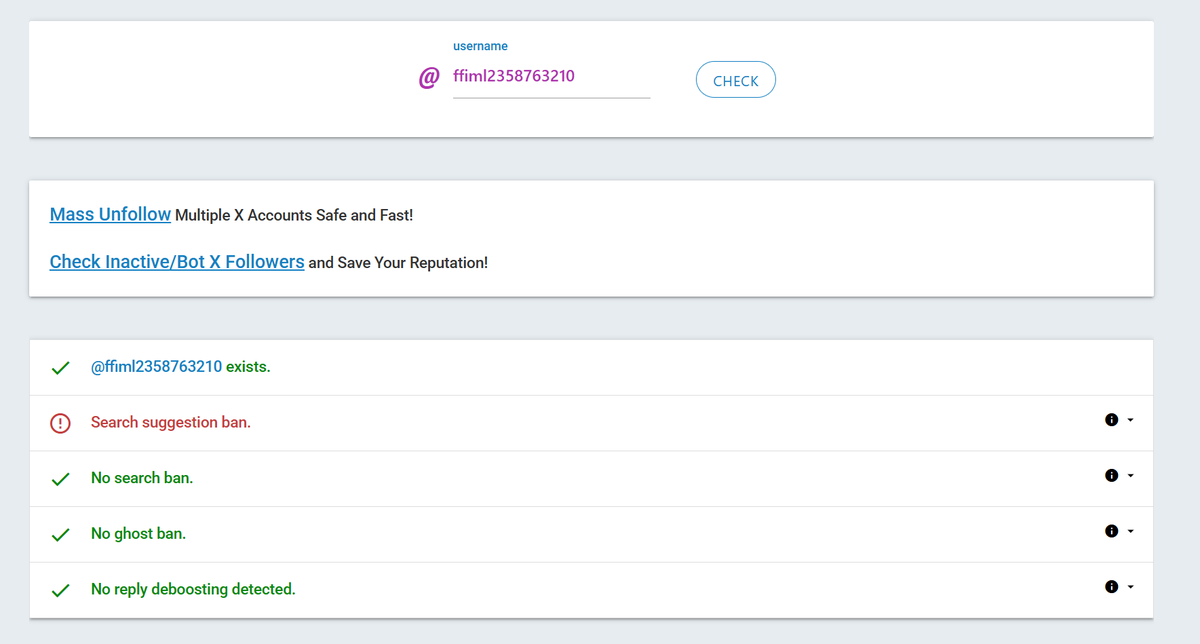This screenshot has height=644, width=1200.
Task: Show info for No search ban
Action: tap(1111, 476)
